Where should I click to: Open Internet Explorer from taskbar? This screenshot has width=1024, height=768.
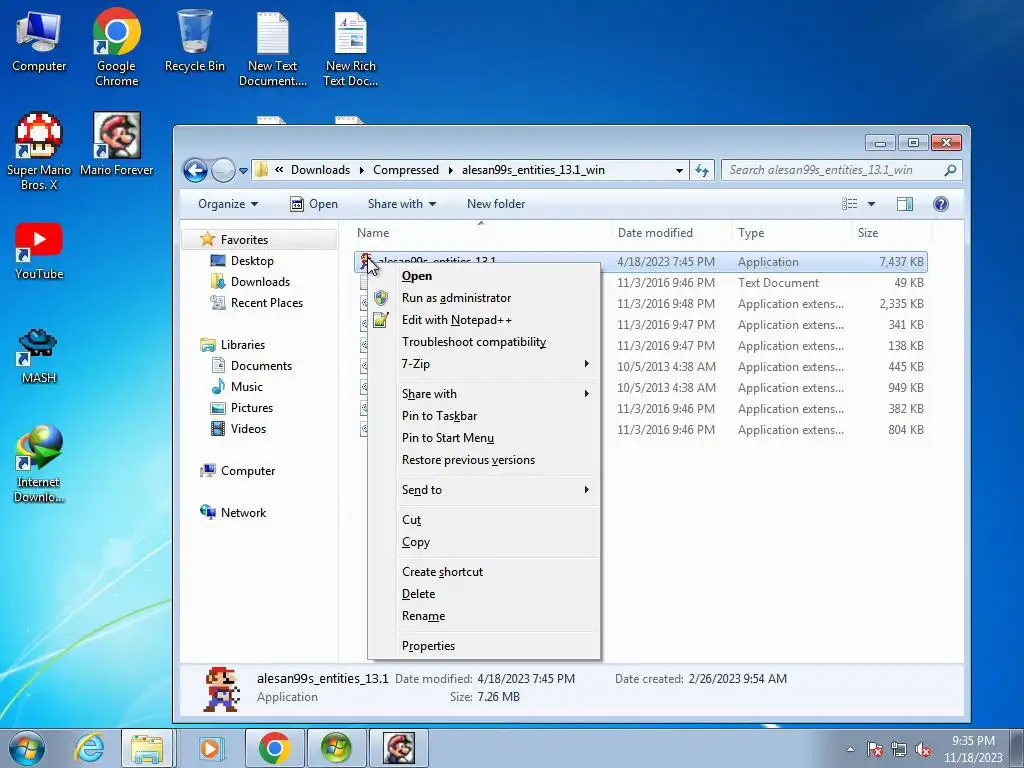point(89,748)
